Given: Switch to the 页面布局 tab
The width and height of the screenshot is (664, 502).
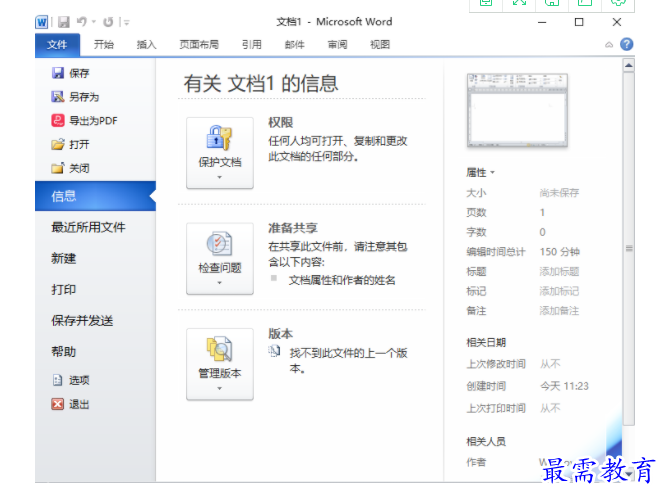Looking at the screenshot, I should pos(199,45).
